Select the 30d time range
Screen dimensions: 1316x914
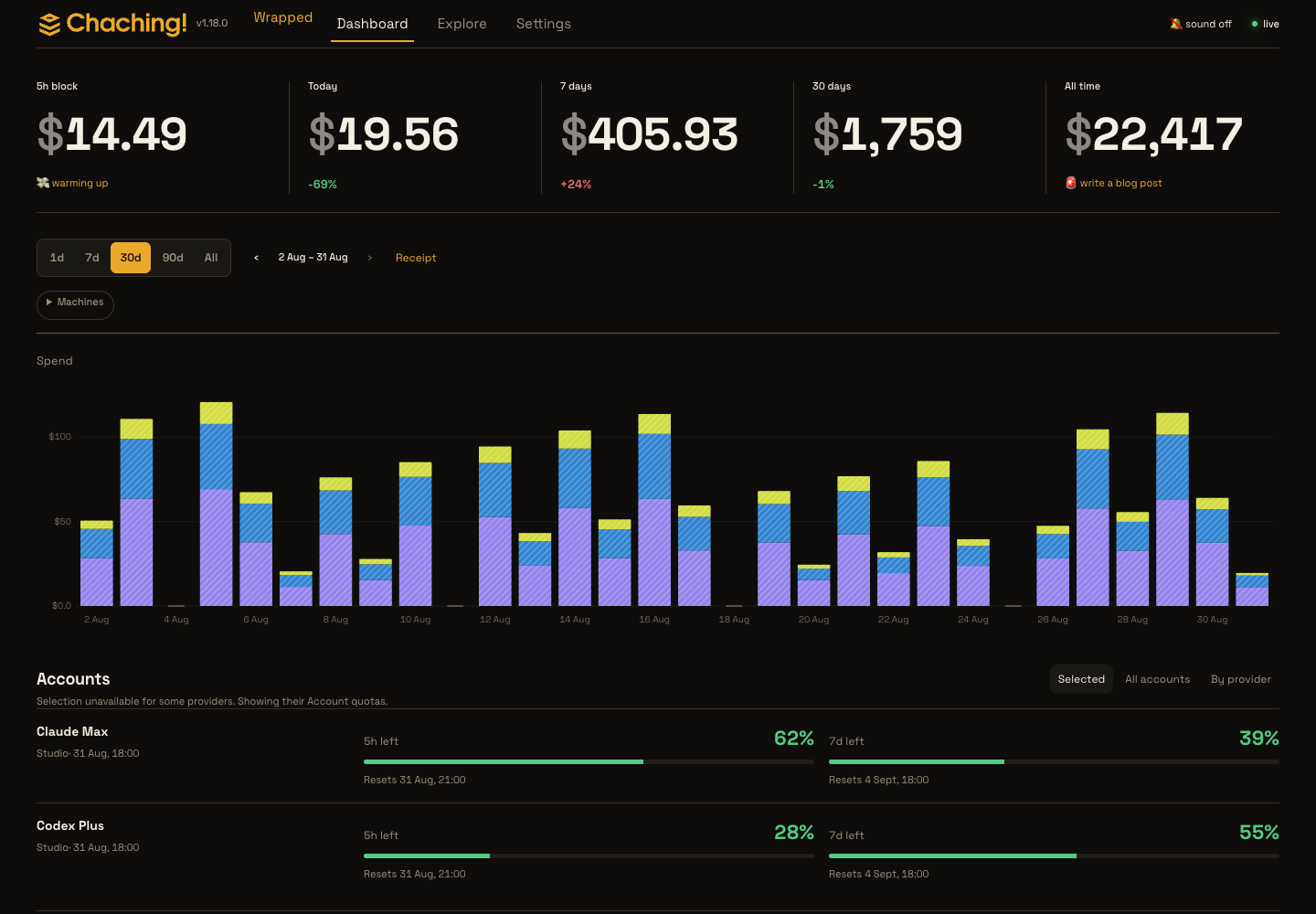point(131,258)
